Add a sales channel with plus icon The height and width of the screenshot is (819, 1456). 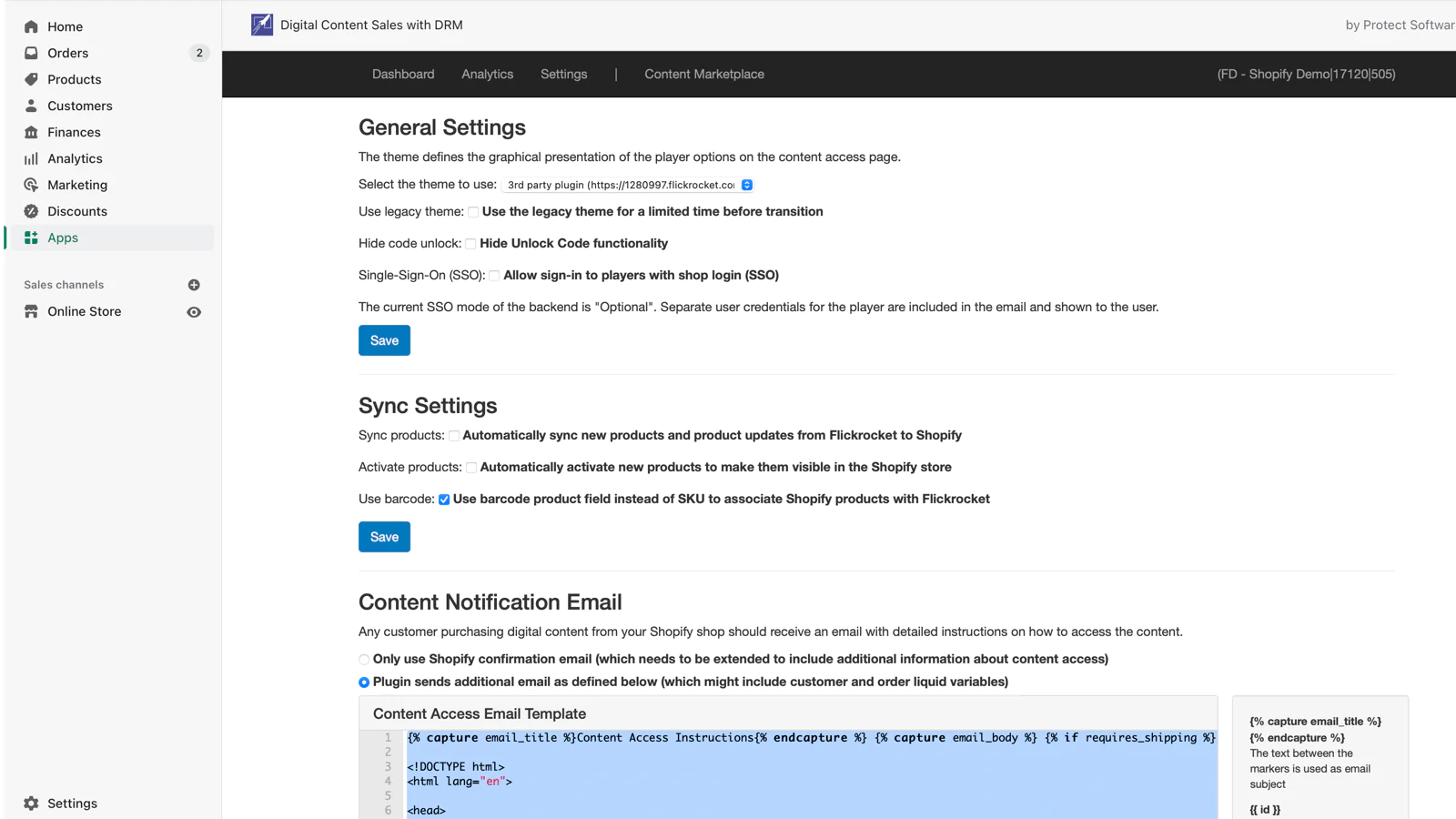coord(194,285)
